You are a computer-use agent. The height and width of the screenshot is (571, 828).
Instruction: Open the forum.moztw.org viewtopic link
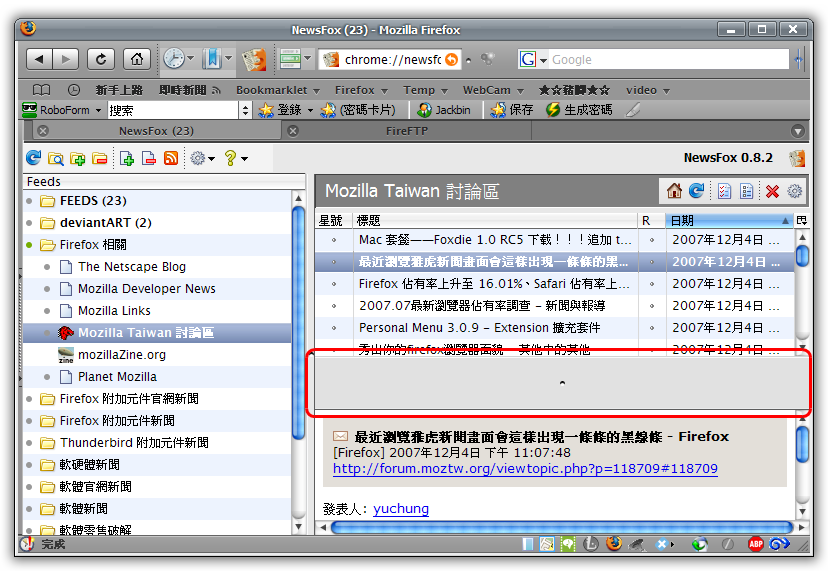[x=525, y=469]
